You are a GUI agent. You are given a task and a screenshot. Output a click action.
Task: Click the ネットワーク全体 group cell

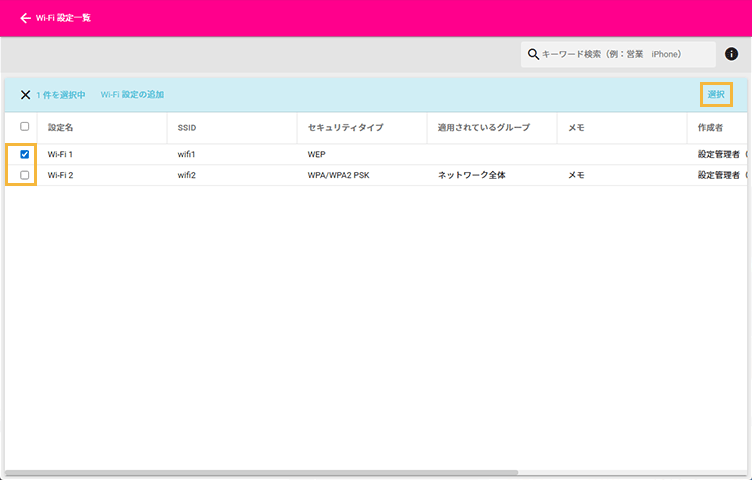[471, 176]
